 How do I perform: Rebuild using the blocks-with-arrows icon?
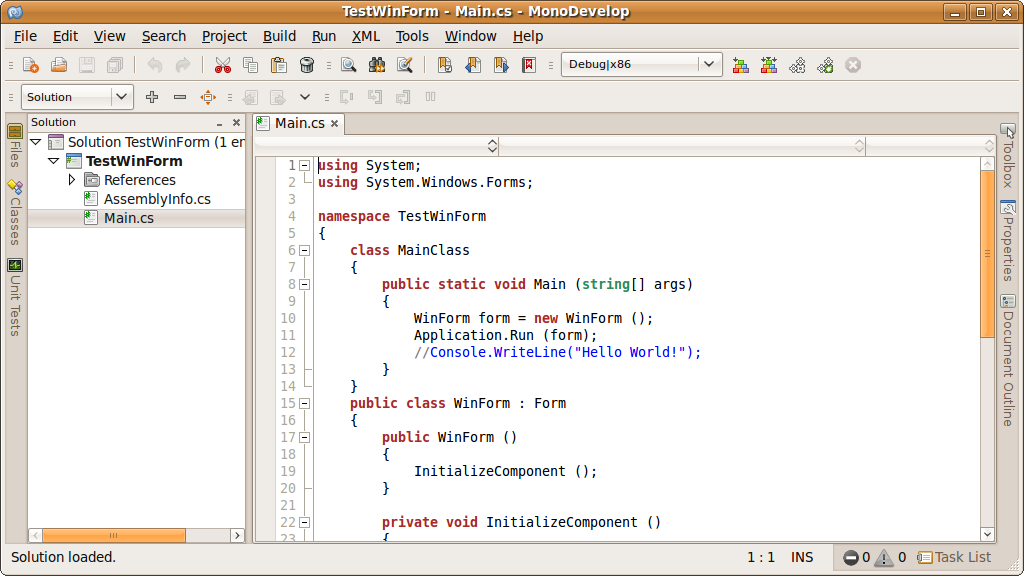[769, 65]
